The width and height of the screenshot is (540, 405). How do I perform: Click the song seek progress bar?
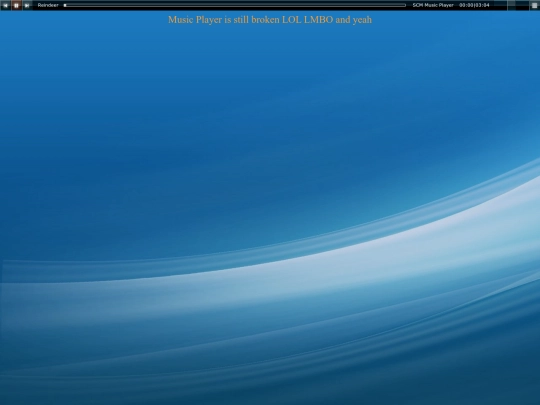click(x=235, y=5)
